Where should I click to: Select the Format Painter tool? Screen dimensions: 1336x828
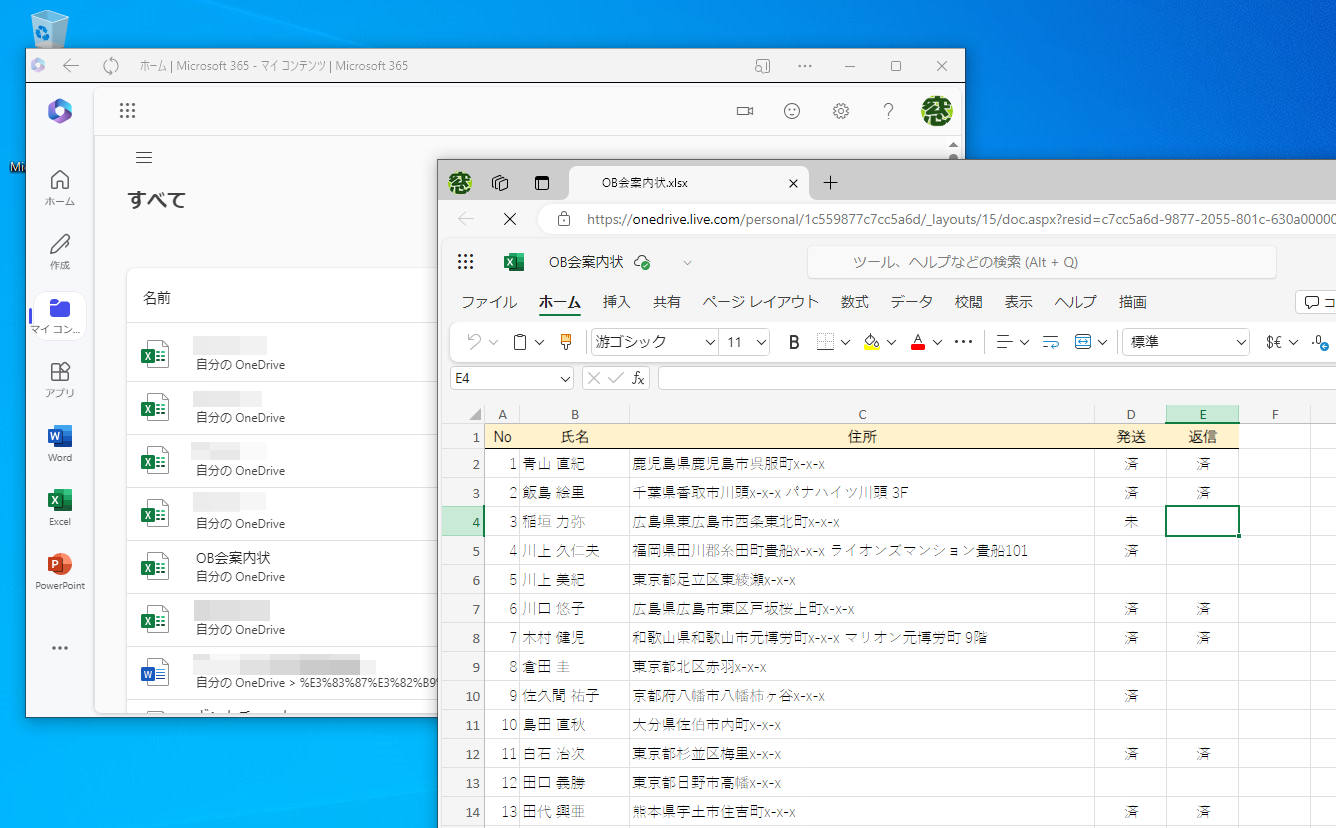[x=565, y=341]
